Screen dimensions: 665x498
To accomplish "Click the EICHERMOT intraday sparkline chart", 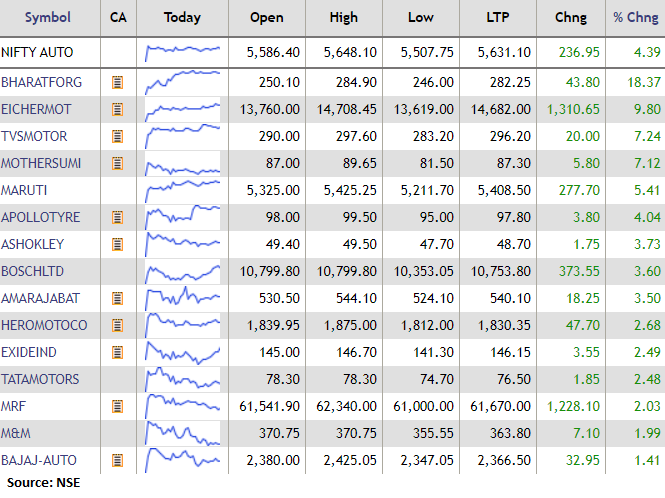I will (182, 109).
